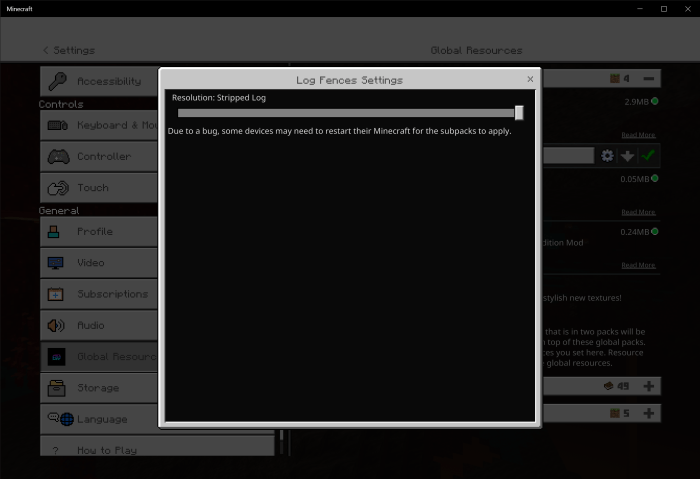Image resolution: width=700 pixels, height=479 pixels.
Task: Open Language settings tab
Action: coord(99,419)
